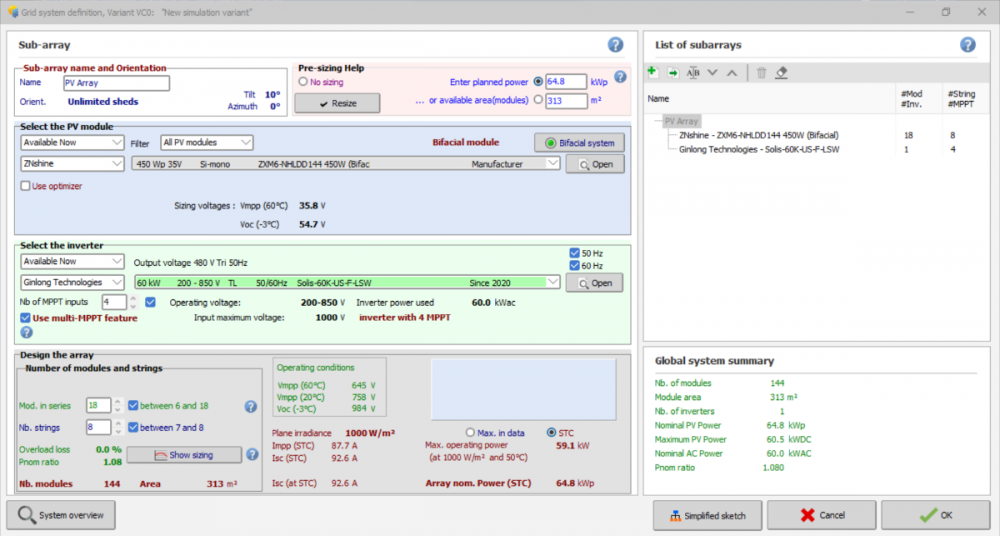This screenshot has width=1000, height=536.
Task: Click the rename subarray icon
Action: 693,72
